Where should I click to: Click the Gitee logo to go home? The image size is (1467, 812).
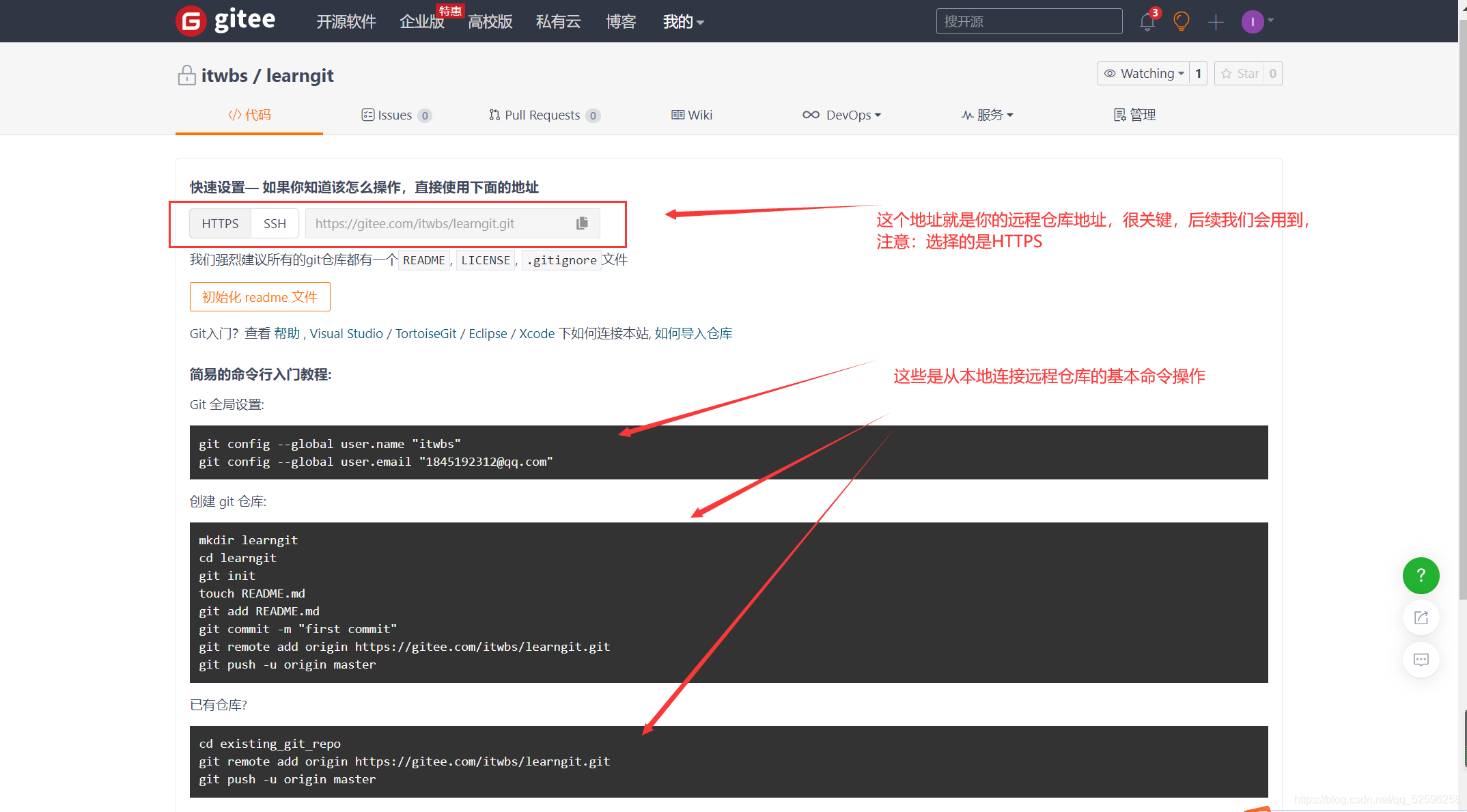pos(225,21)
